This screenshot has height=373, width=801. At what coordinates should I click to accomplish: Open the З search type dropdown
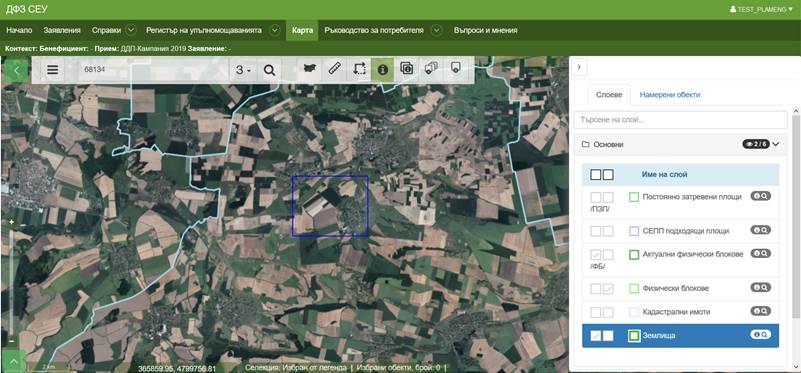(x=243, y=70)
